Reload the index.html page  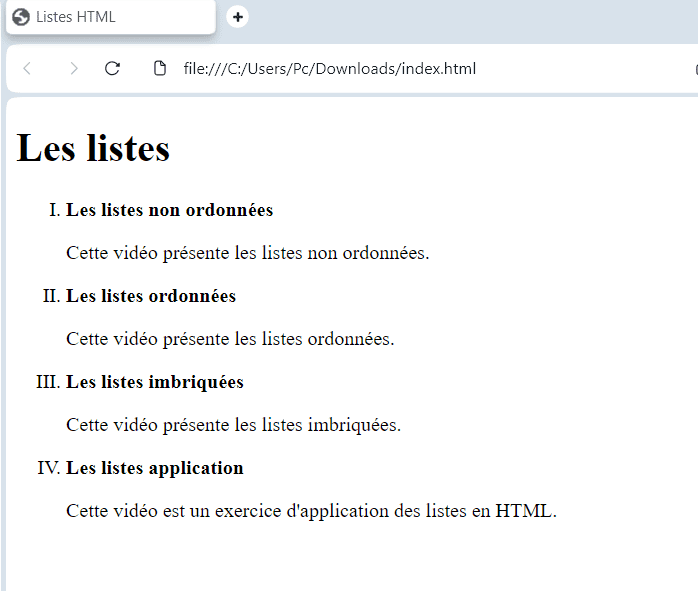tap(112, 69)
